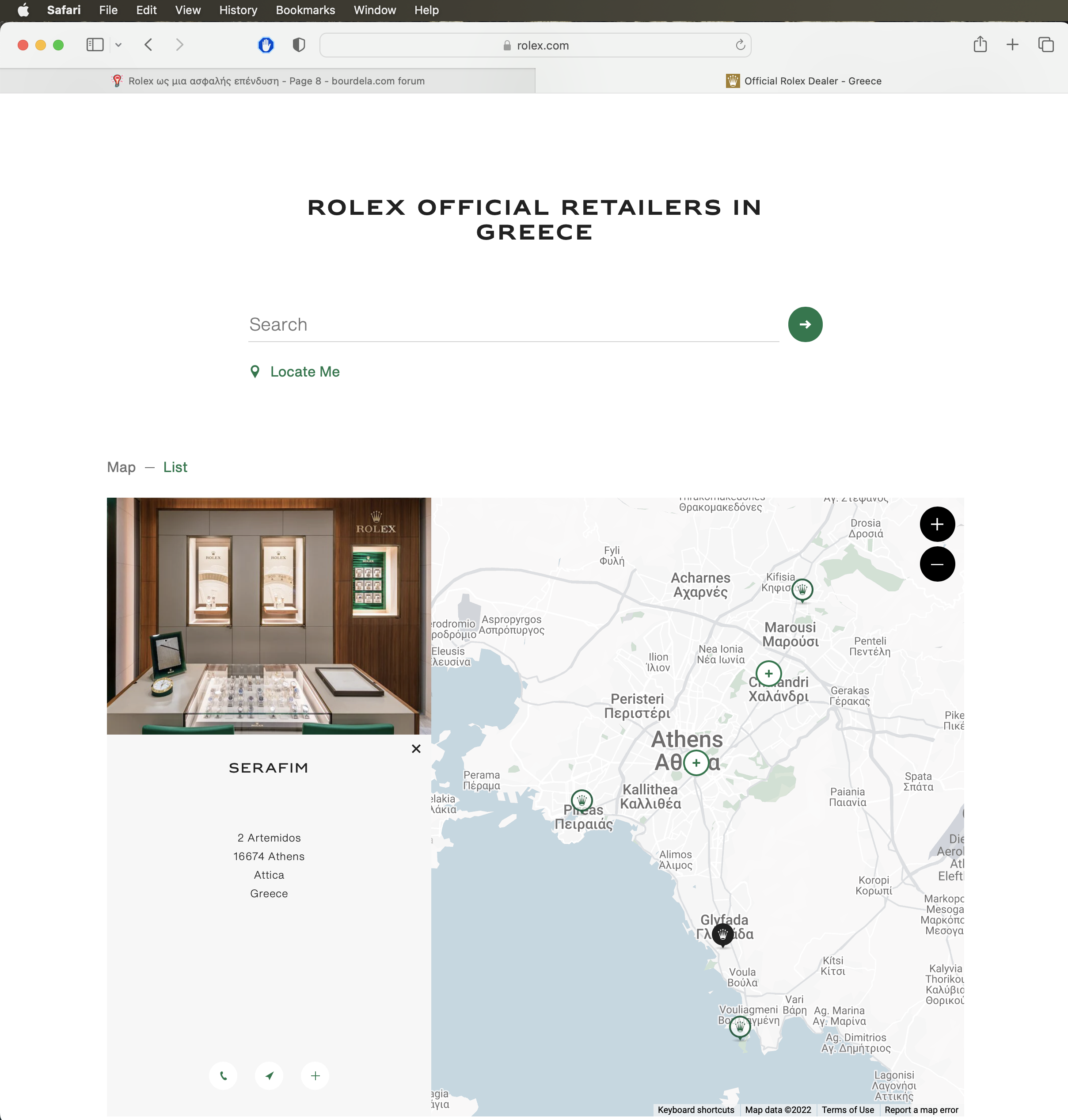
Task: Click the 'Map data ©2022' text
Action: [778, 1110]
